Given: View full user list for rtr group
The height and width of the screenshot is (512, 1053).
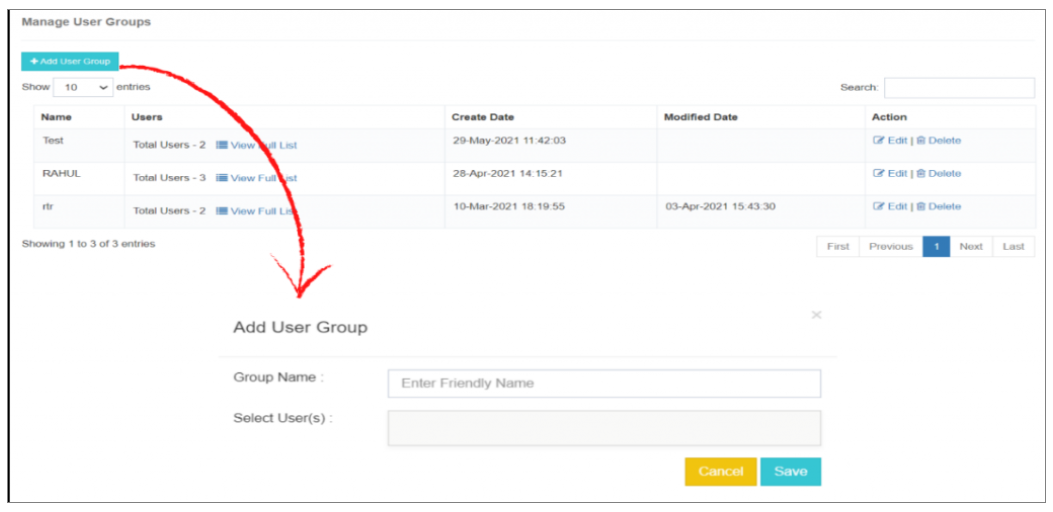Looking at the screenshot, I should coord(257,211).
